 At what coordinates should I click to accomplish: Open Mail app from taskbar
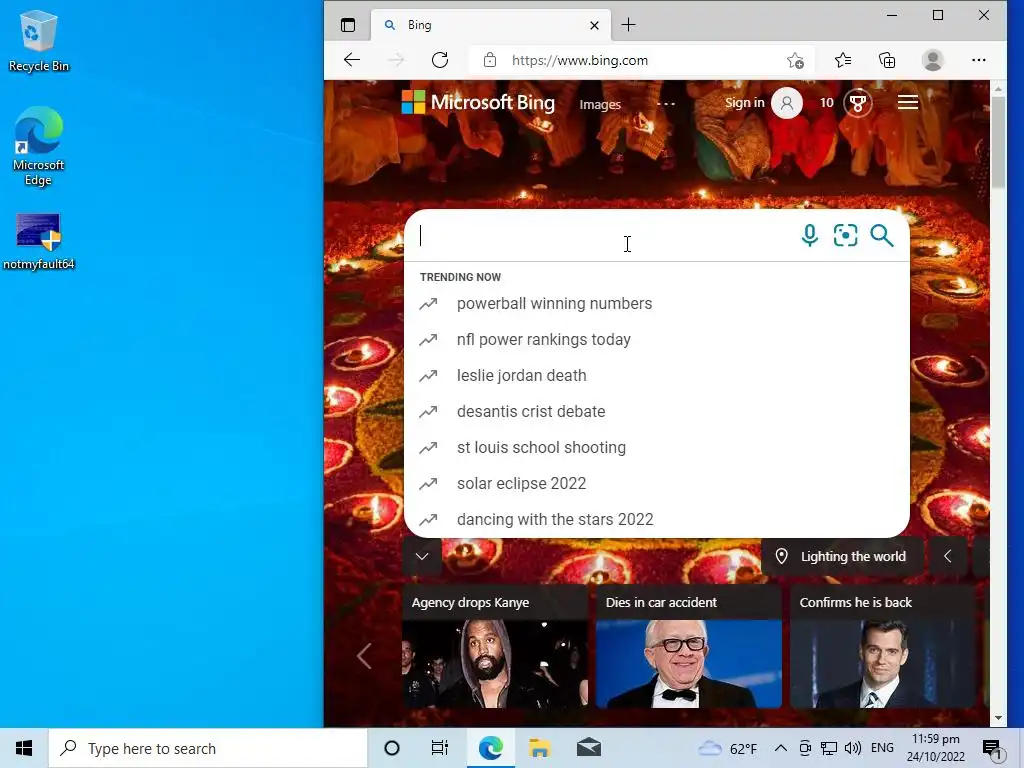588,748
